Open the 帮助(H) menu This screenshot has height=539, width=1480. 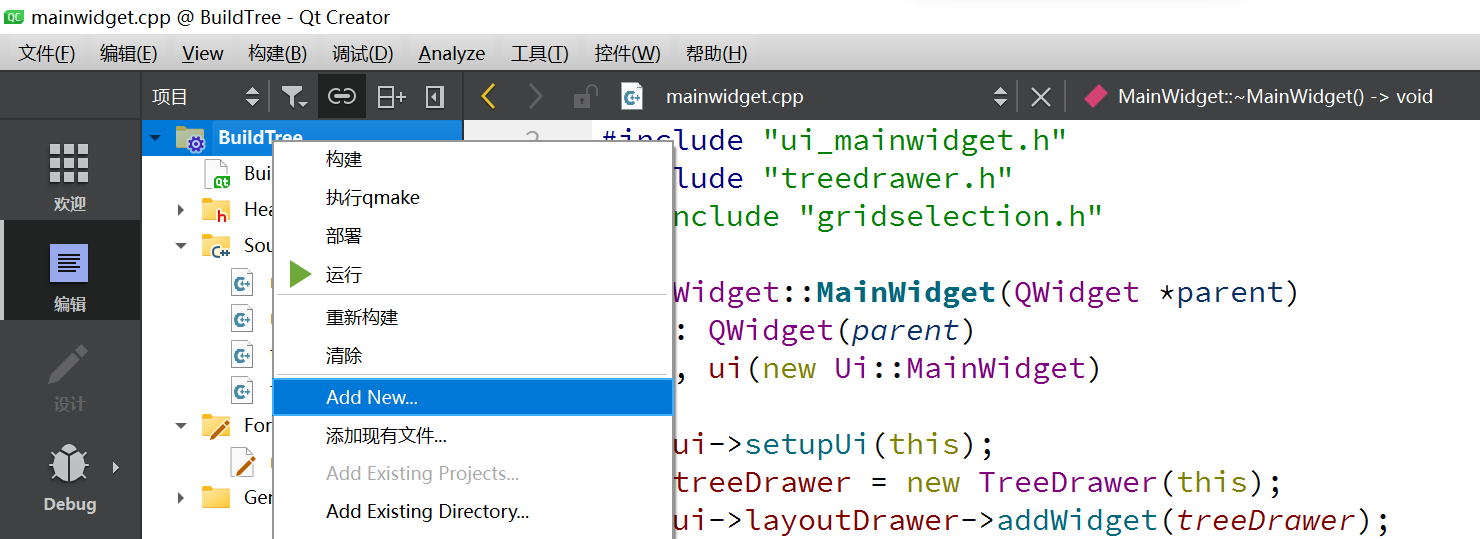(x=716, y=53)
